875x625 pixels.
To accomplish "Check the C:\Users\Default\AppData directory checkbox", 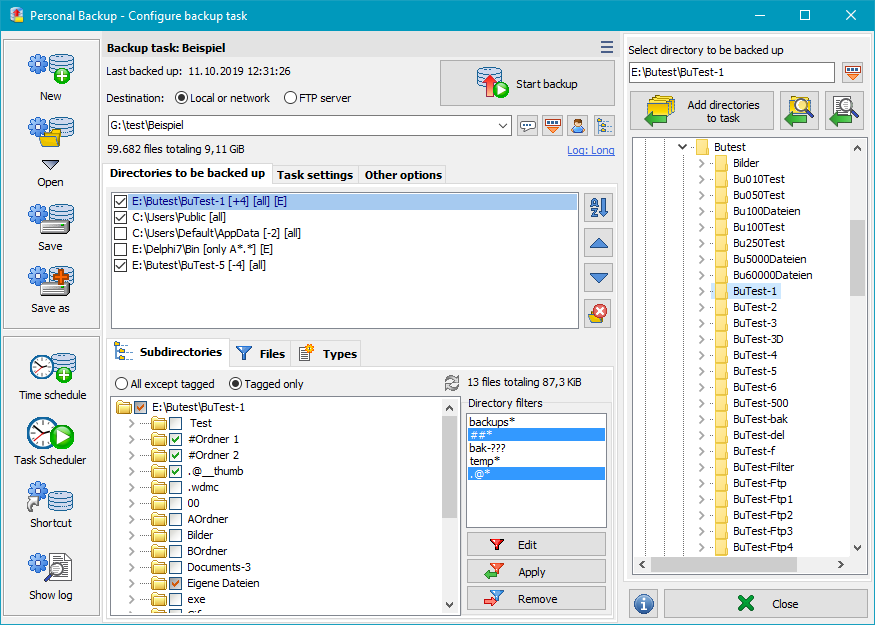I will 121,233.
